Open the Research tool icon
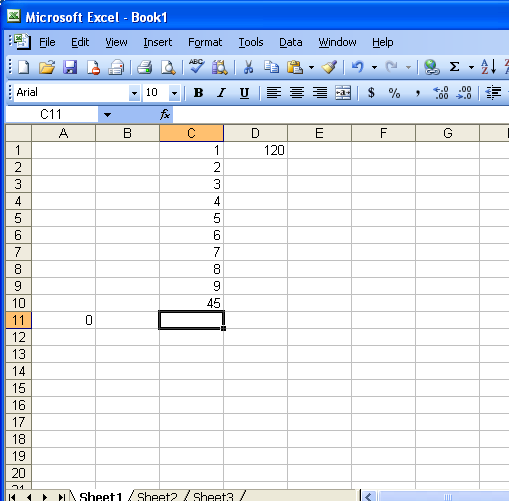 point(220,67)
